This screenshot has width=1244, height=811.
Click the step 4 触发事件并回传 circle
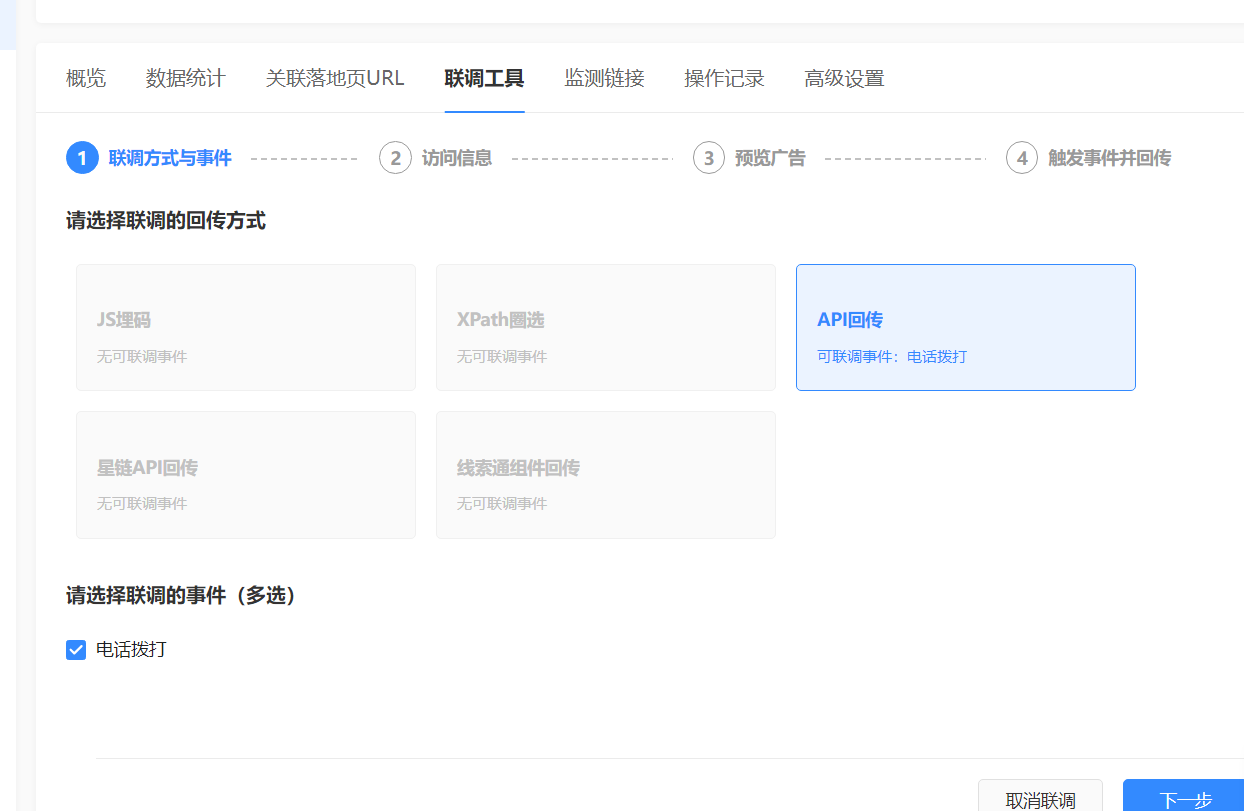click(1022, 158)
